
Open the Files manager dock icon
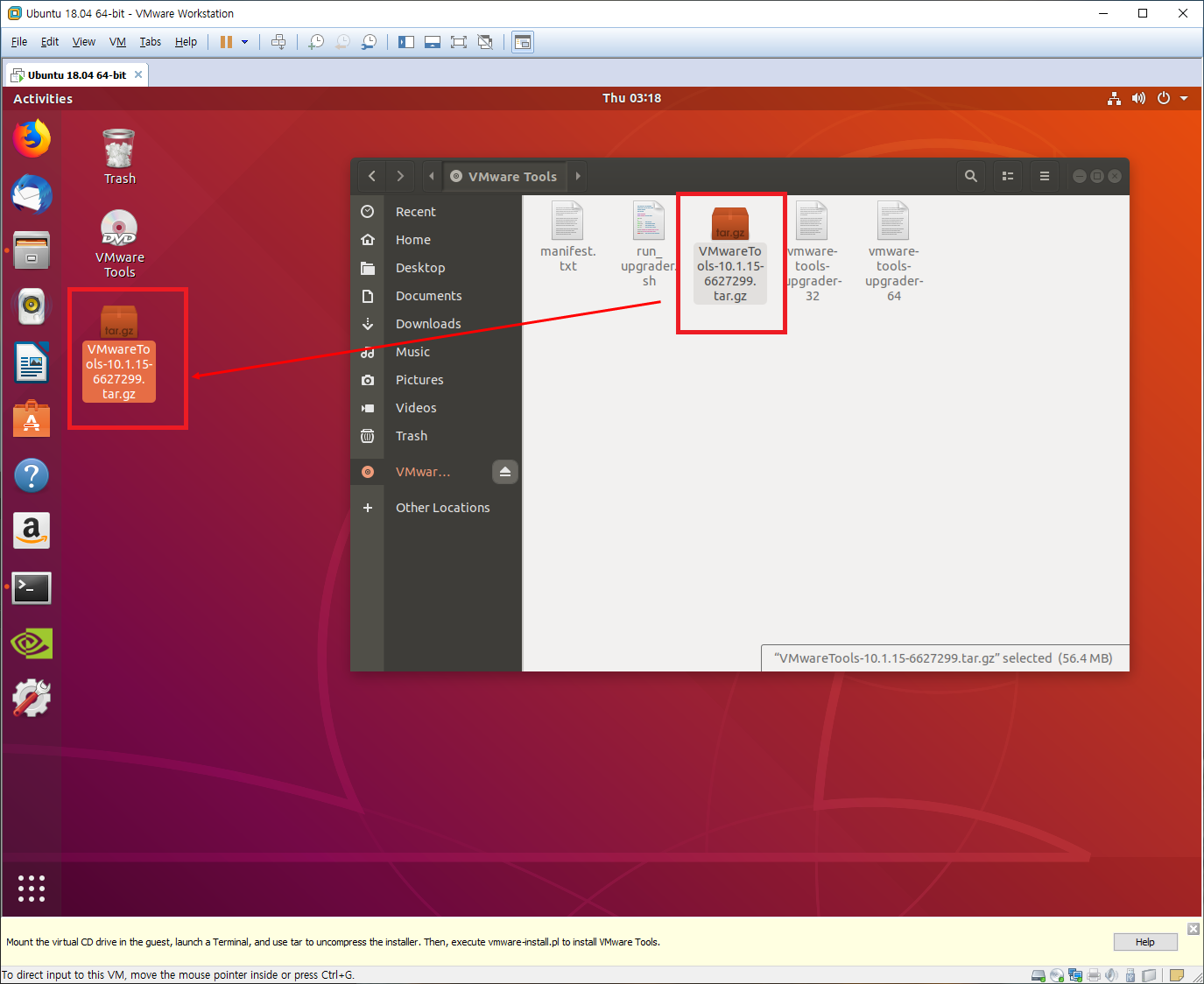(32, 250)
